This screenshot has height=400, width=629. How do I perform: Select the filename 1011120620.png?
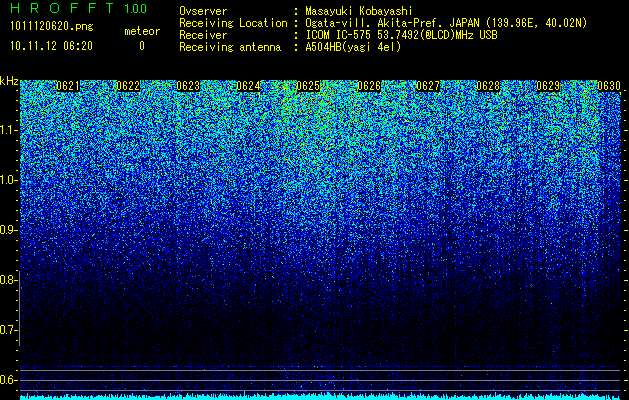[x=52, y=27]
